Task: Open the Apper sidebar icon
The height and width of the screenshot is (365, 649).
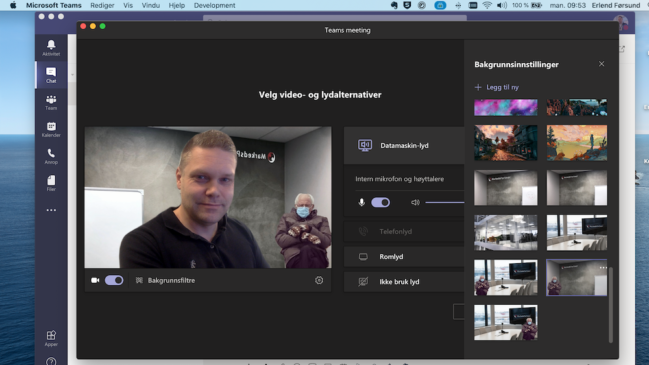Action: [51, 338]
